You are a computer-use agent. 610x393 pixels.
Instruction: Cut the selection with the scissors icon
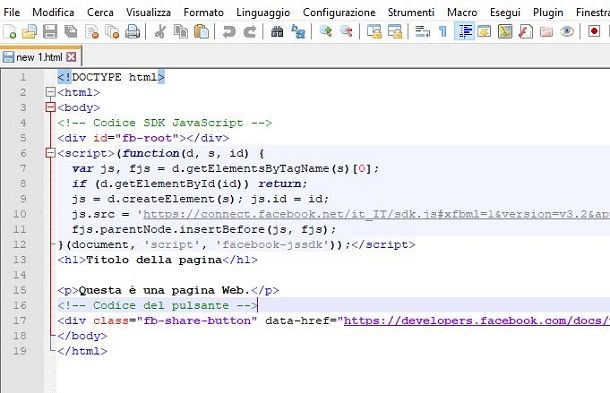[x=160, y=32]
